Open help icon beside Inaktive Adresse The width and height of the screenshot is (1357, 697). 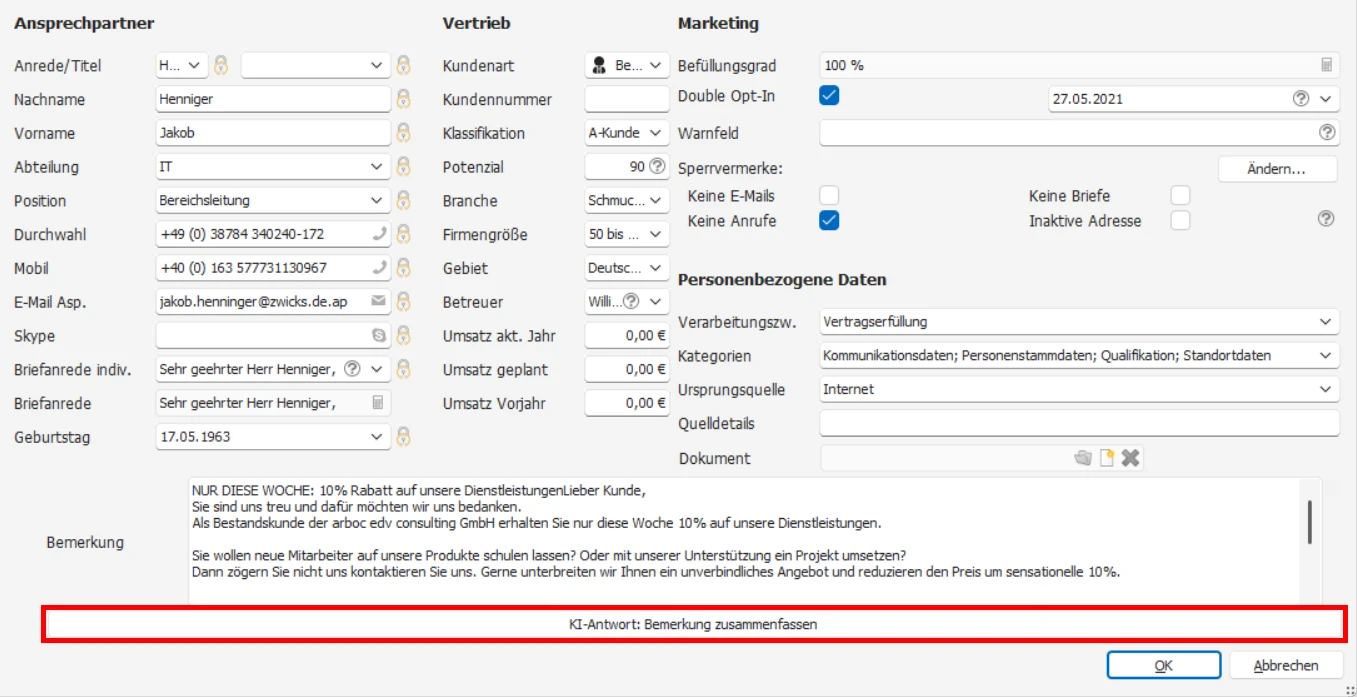tap(1326, 218)
